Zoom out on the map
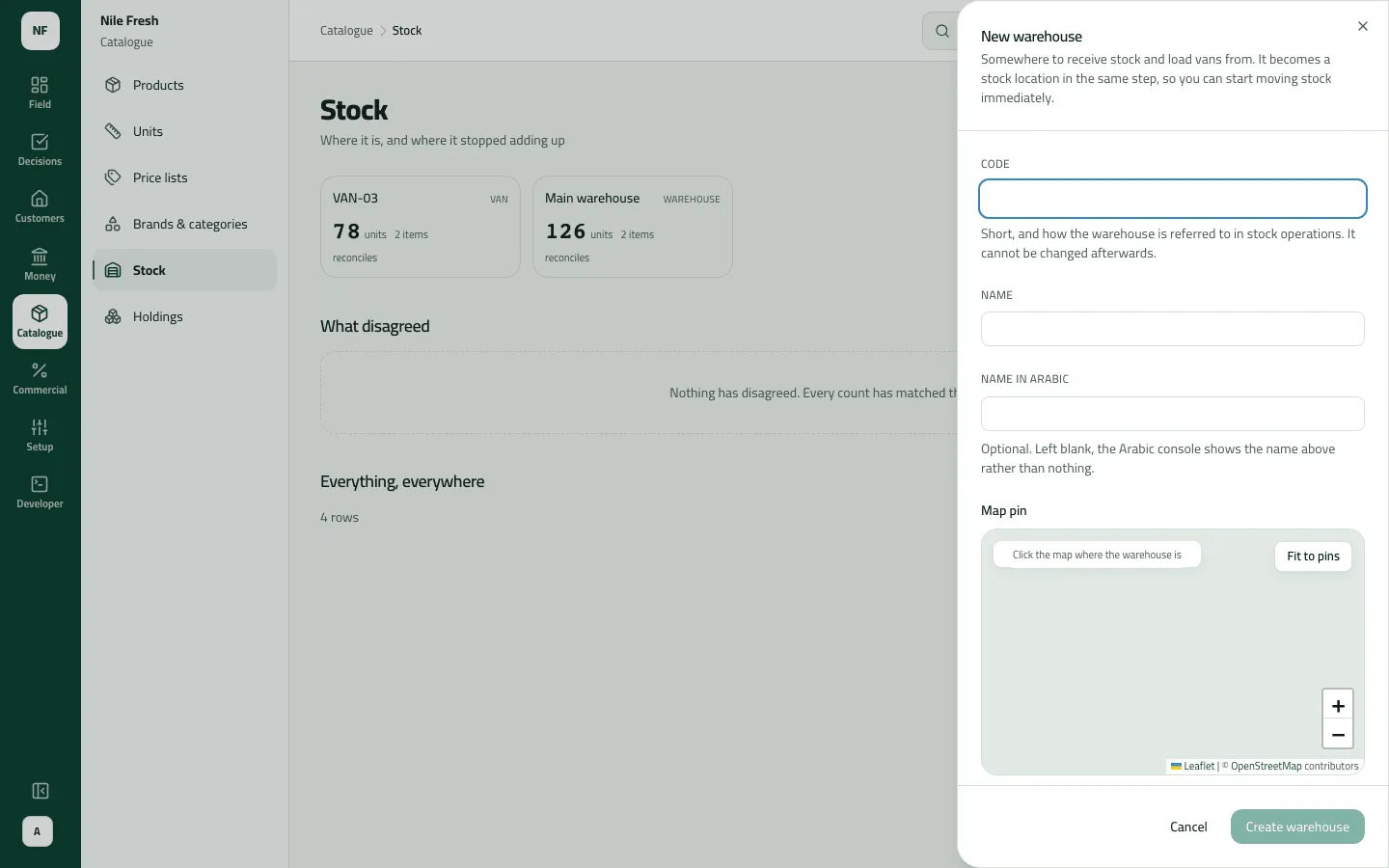This screenshot has width=1389, height=868. (1338, 734)
